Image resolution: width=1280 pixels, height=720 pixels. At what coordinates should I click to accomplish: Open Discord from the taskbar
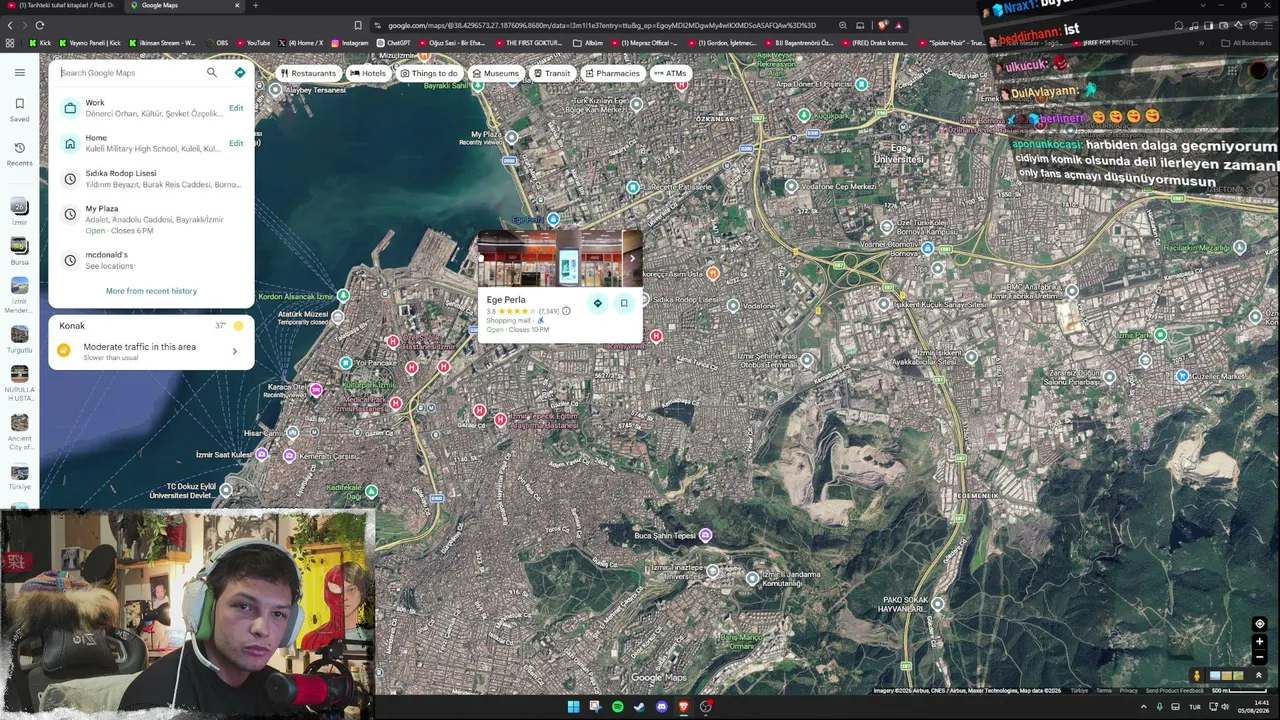pyautogui.click(x=661, y=707)
